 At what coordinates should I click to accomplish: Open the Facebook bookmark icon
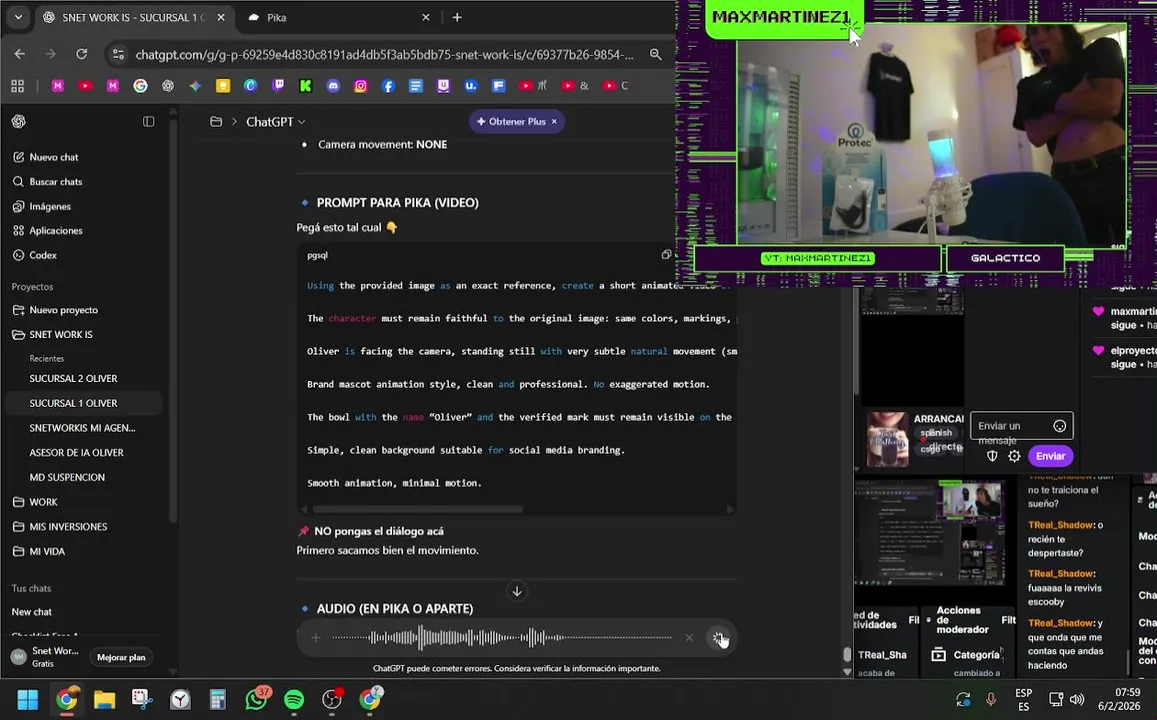coord(388,86)
